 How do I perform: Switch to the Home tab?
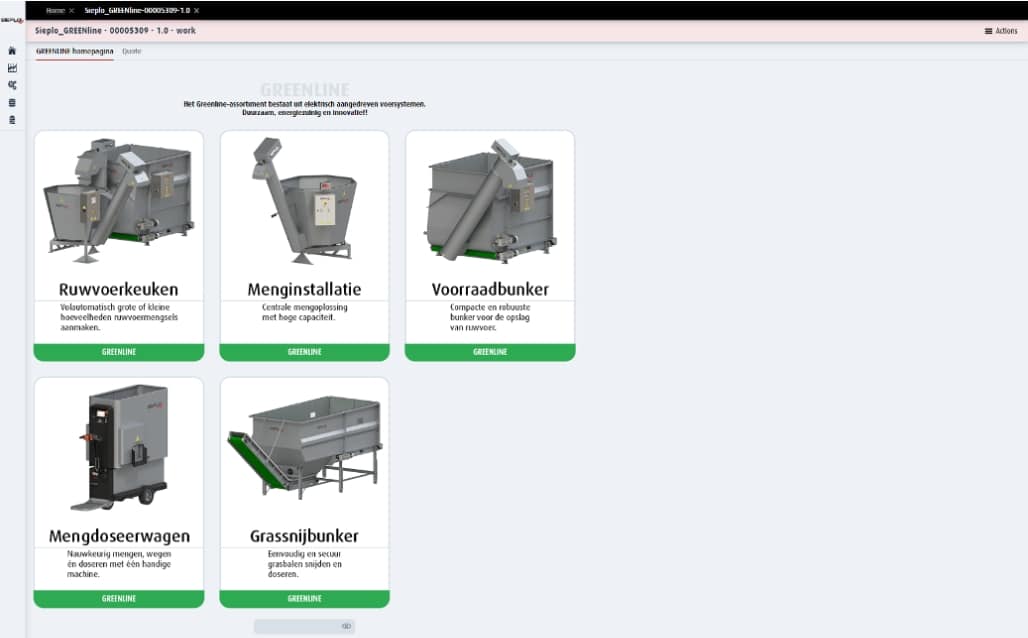(55, 10)
